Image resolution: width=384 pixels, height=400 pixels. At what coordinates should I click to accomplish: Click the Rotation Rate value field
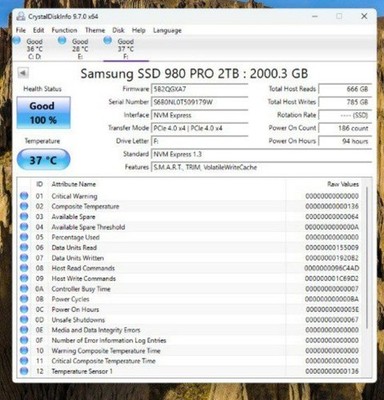click(x=345, y=115)
